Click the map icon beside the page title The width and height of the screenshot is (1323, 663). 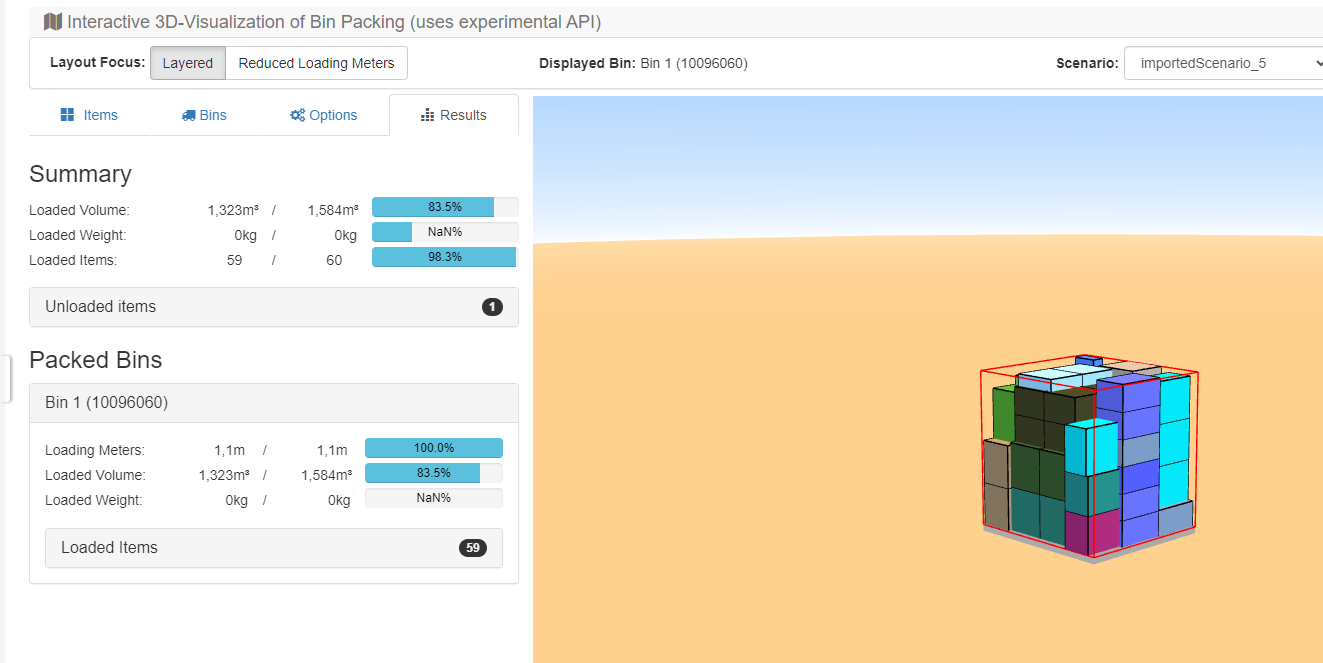click(53, 22)
